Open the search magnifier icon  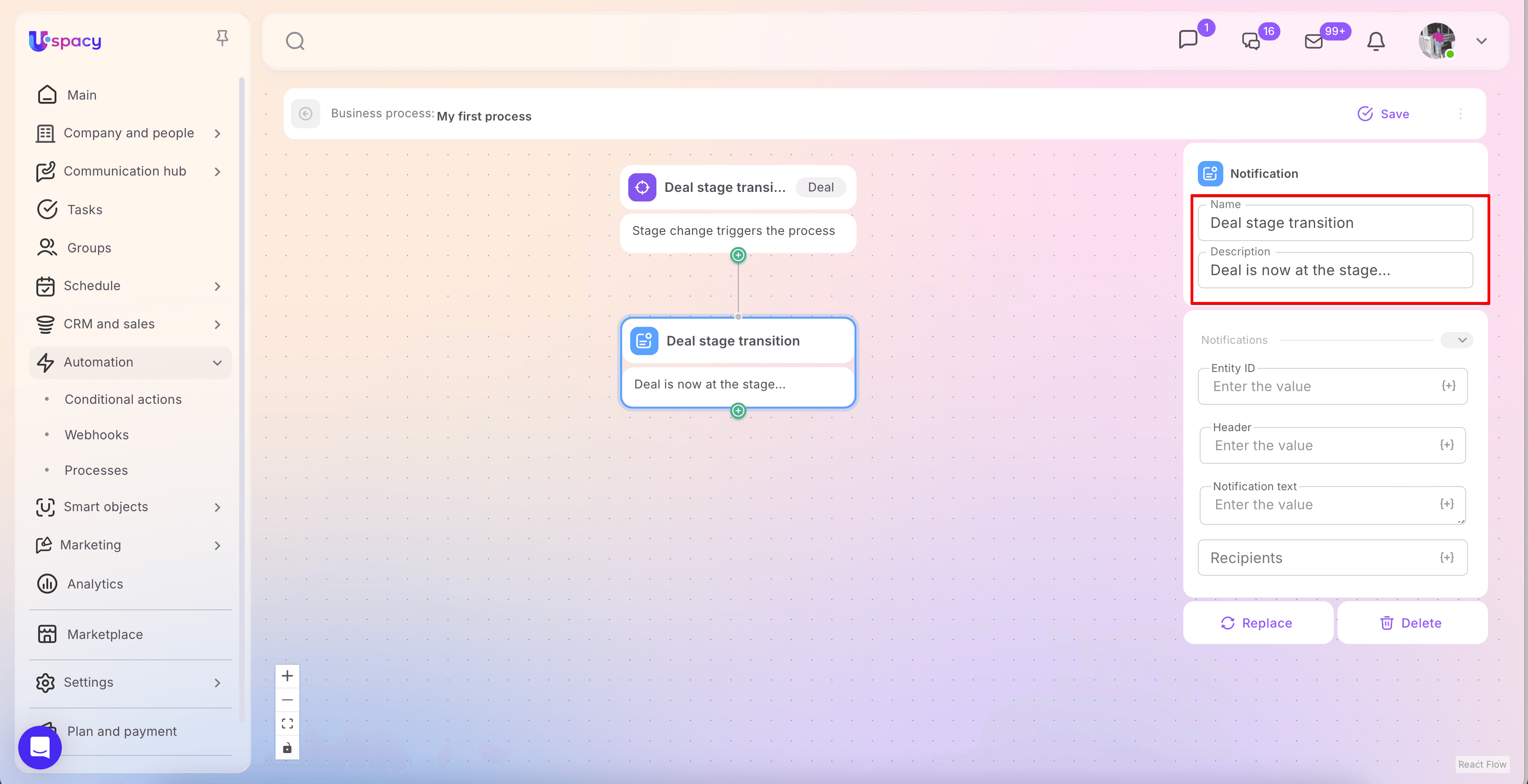point(295,41)
